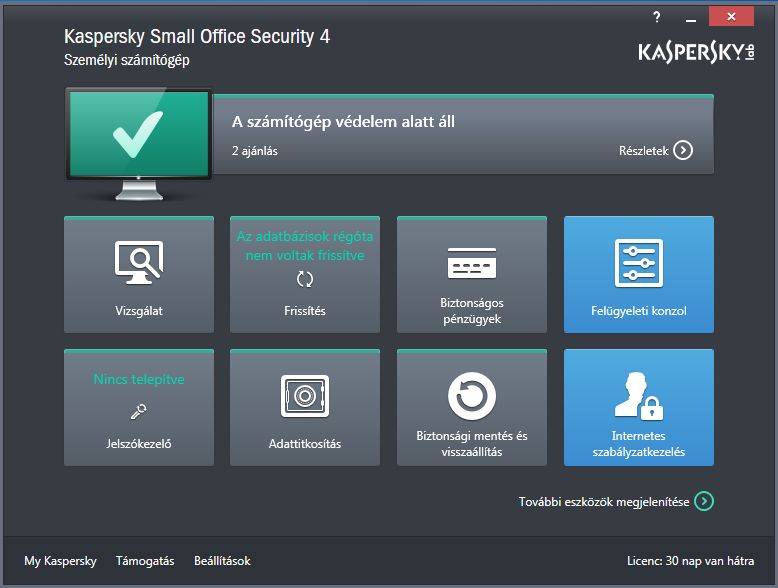Open Beállítások settings in bottom bar
This screenshot has width=778, height=588.
(x=220, y=561)
